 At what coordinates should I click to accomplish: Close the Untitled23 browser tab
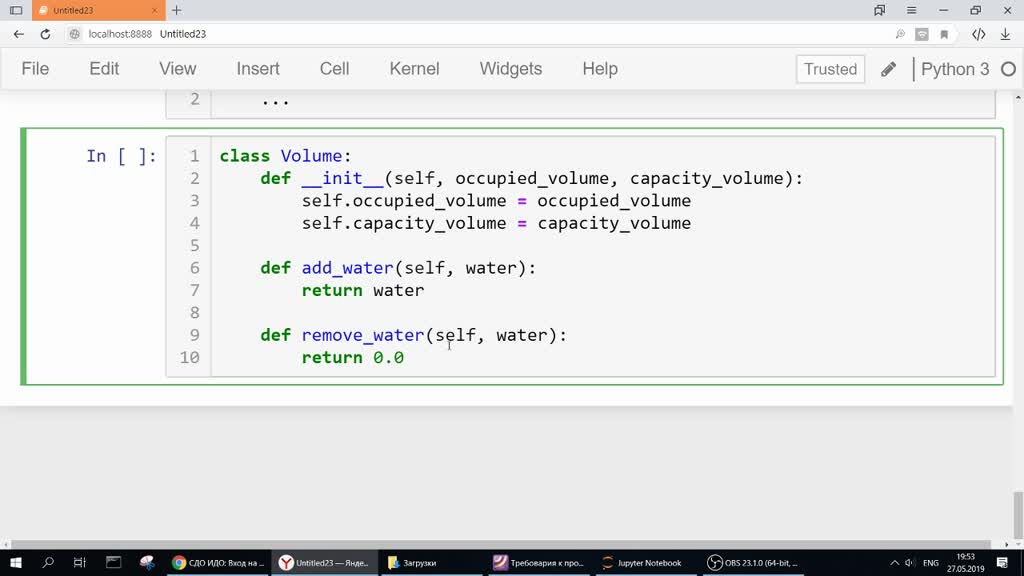coord(154,10)
